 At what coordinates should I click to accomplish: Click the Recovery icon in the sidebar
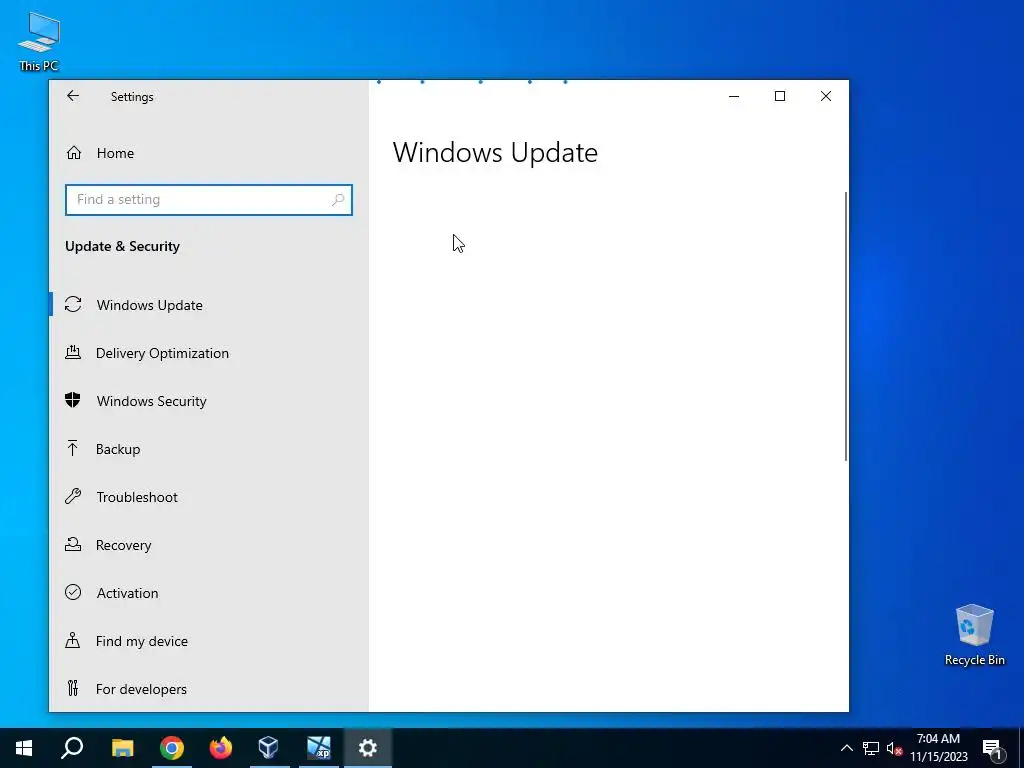pyautogui.click(x=73, y=544)
